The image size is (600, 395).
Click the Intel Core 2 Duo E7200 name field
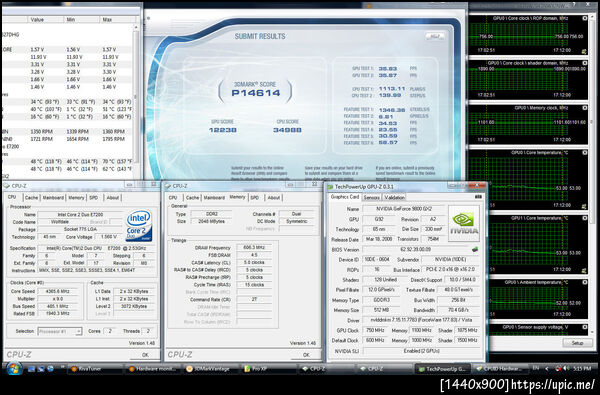(80, 214)
